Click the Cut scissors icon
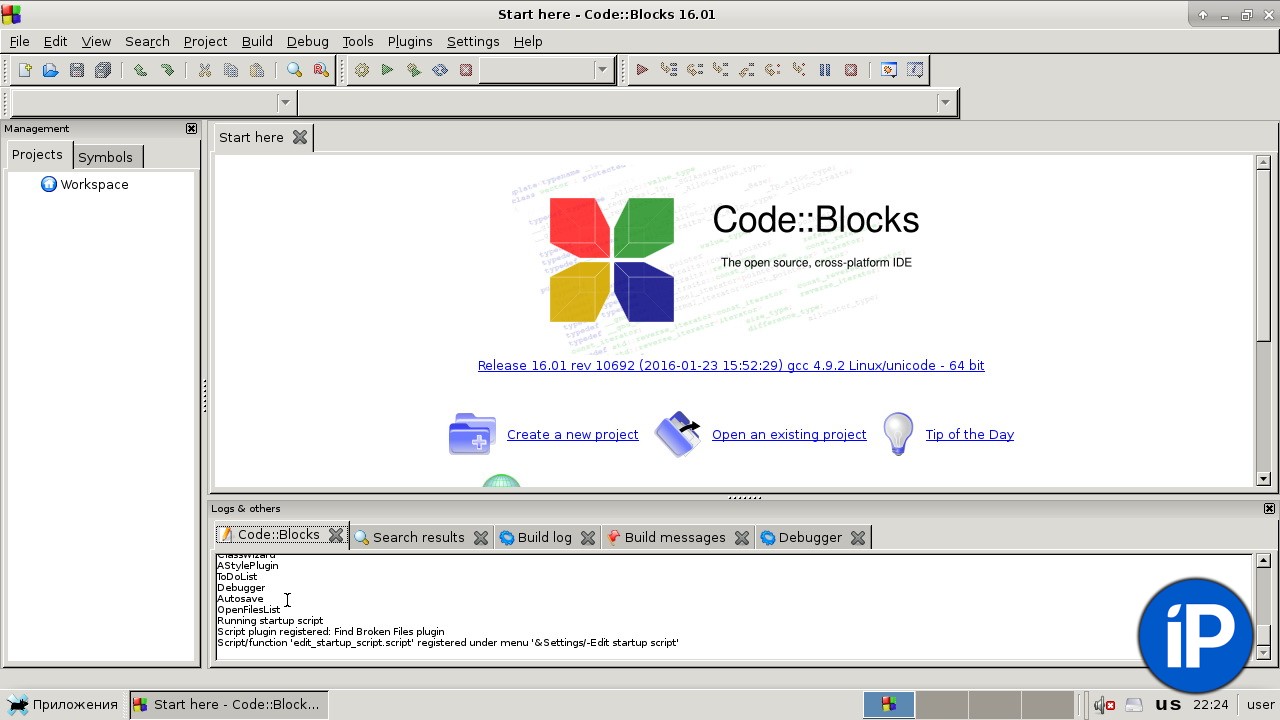This screenshot has width=1280, height=720. 204,70
